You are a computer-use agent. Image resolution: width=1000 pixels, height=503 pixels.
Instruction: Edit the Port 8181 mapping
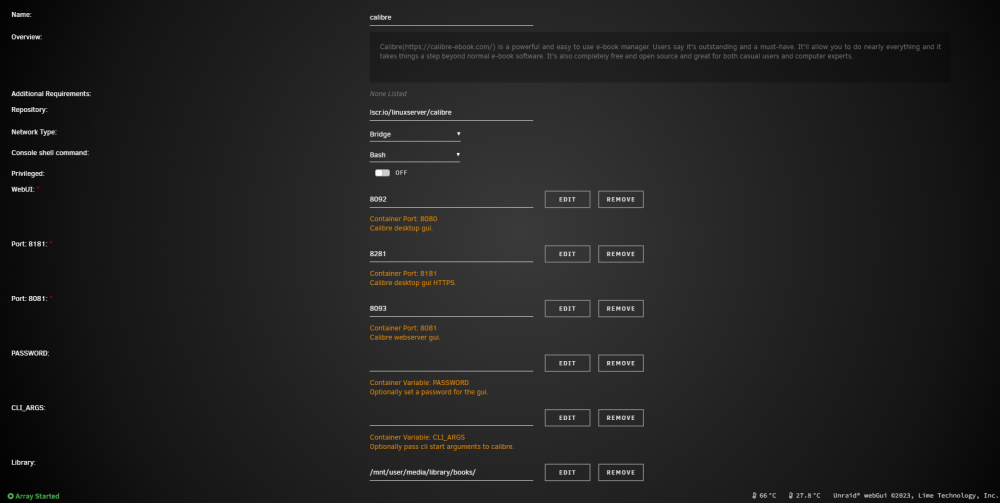click(x=567, y=254)
